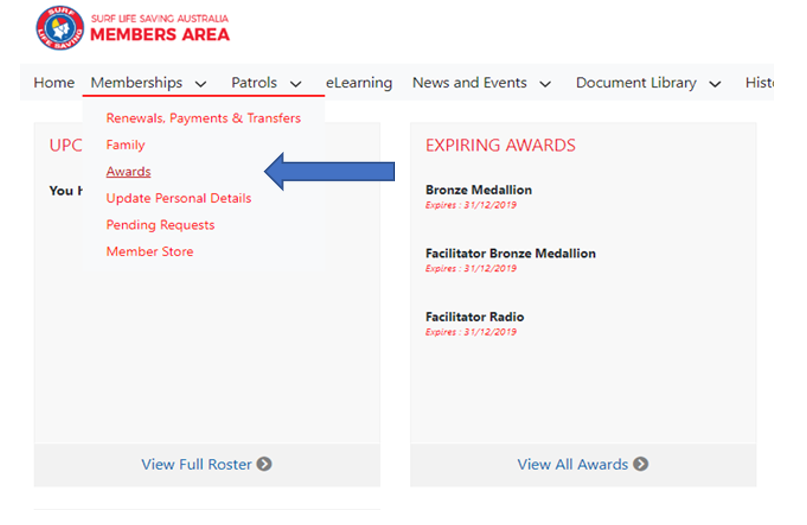Image resolution: width=807 pixels, height=525 pixels.
Task: Click the View Full Roster link
Action: [198, 464]
